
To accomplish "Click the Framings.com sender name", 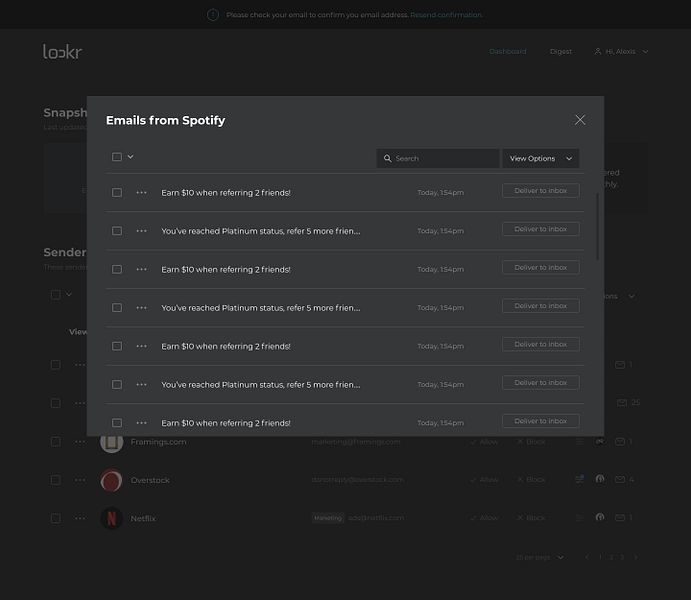I will pos(158,442).
